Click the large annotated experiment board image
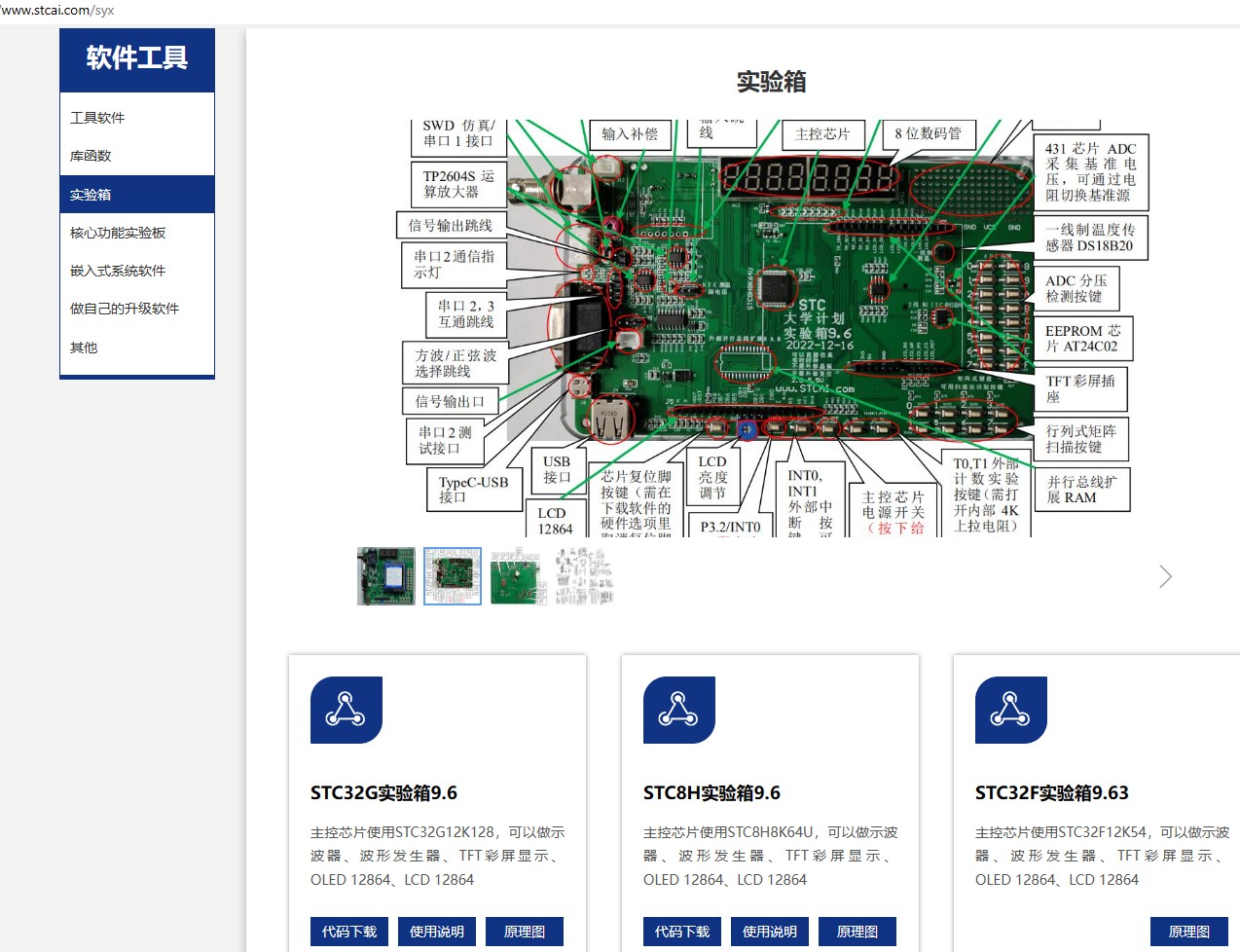This screenshot has width=1240, height=952. pos(773,328)
